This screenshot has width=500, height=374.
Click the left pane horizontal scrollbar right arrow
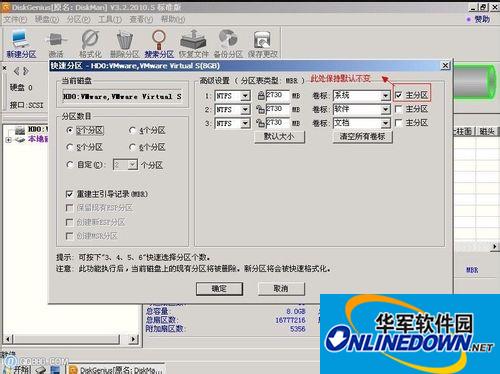click(x=133, y=339)
